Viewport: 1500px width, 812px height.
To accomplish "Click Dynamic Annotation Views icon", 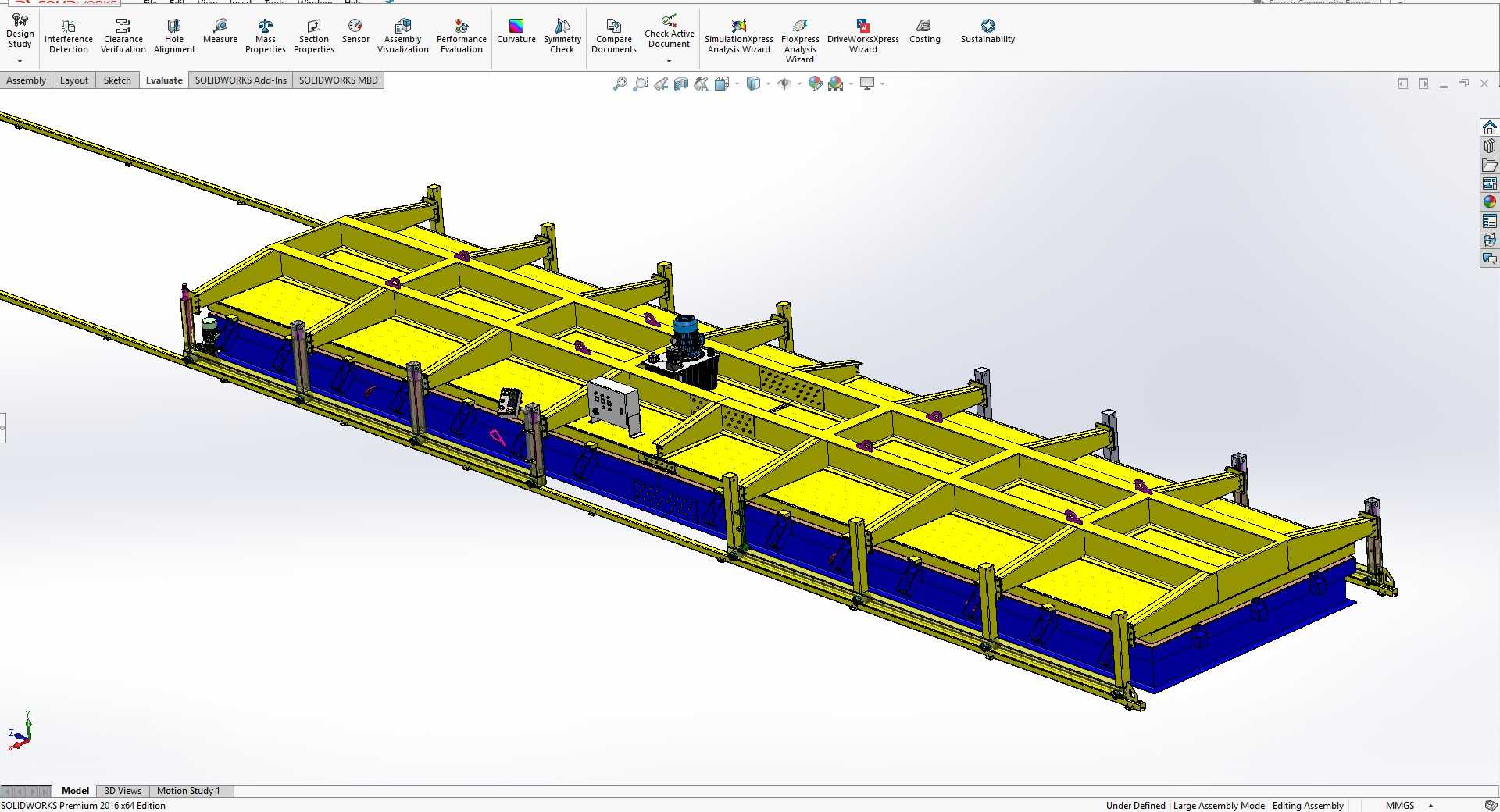I will coord(702,84).
